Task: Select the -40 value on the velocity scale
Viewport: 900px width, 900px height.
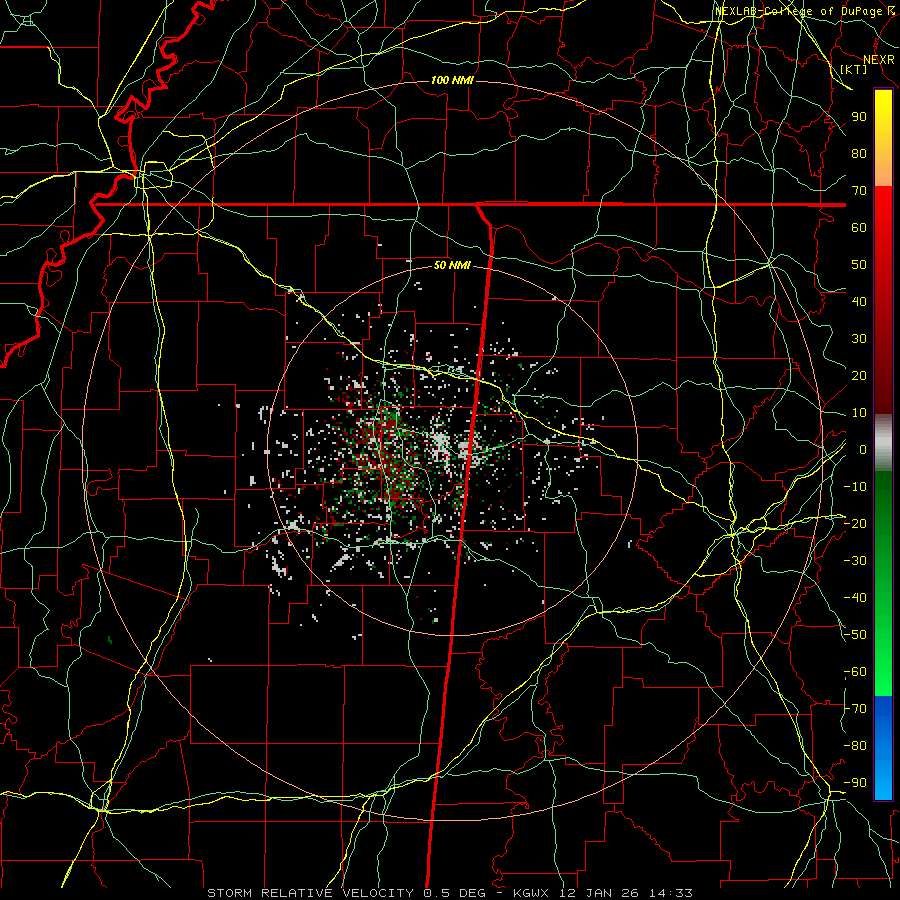Action: pos(855,598)
